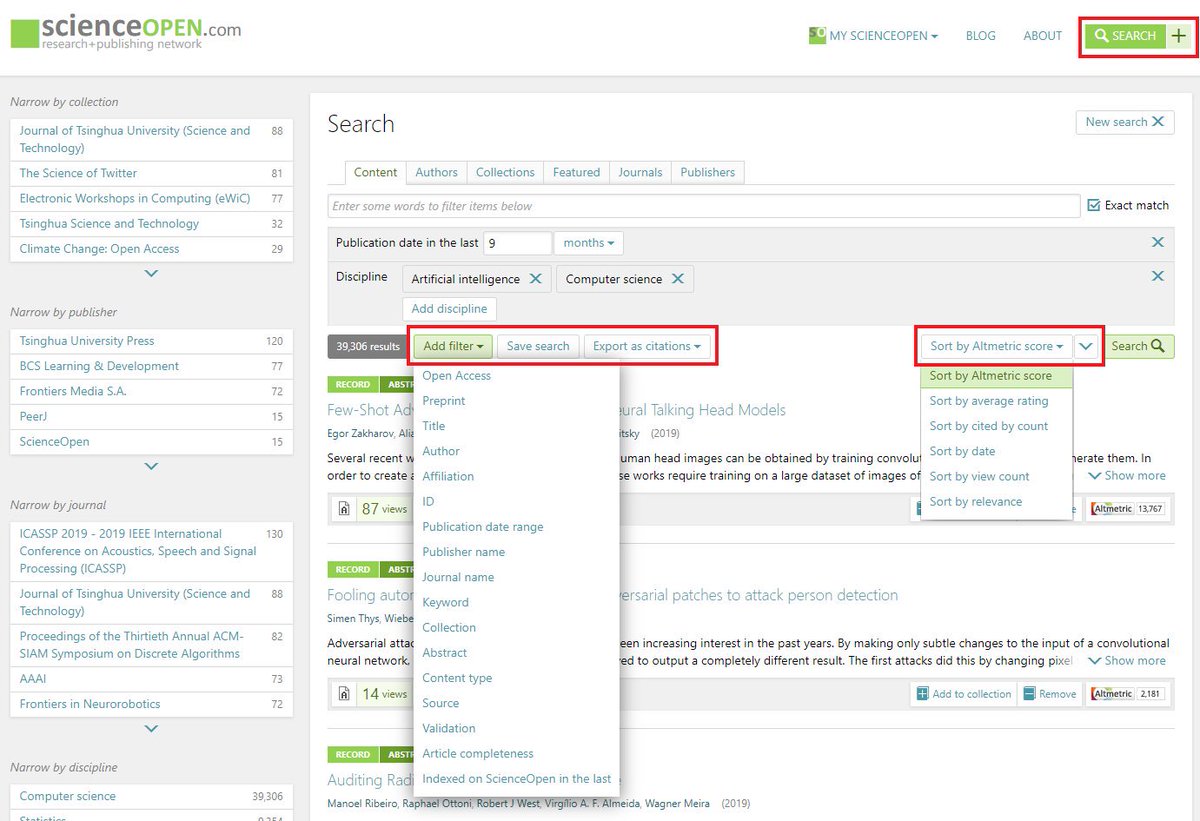Toggle sort direction arrow next to Sort by
Viewport: 1200px width, 821px height.
pos(1087,346)
